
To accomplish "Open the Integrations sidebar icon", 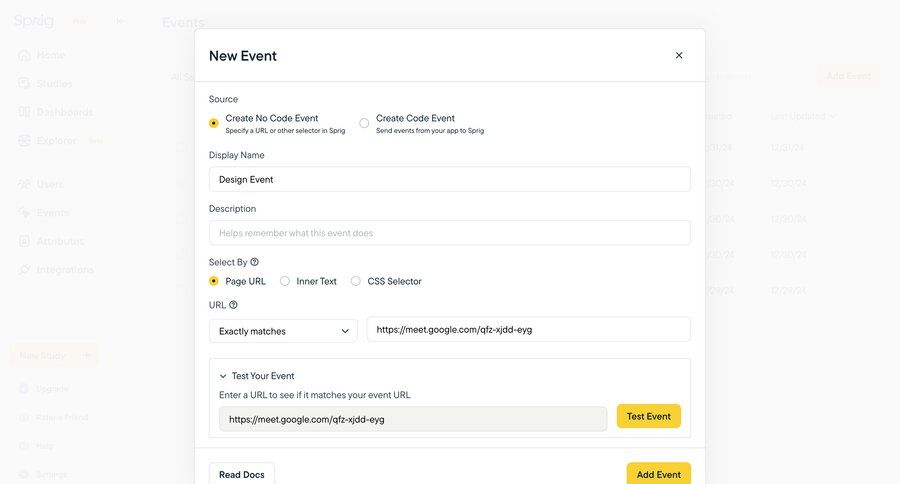I will pos(24,270).
